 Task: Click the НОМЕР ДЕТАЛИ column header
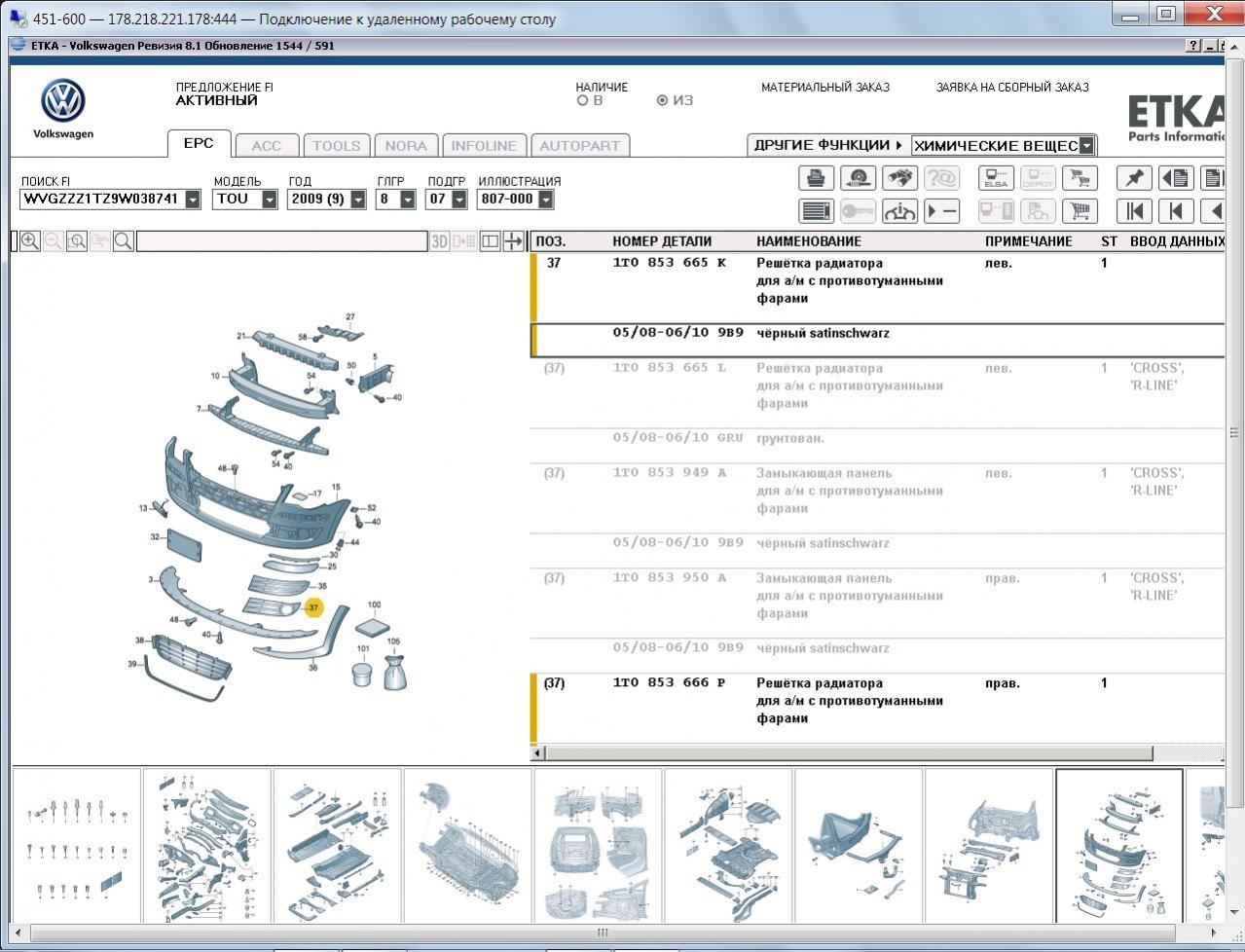662,241
